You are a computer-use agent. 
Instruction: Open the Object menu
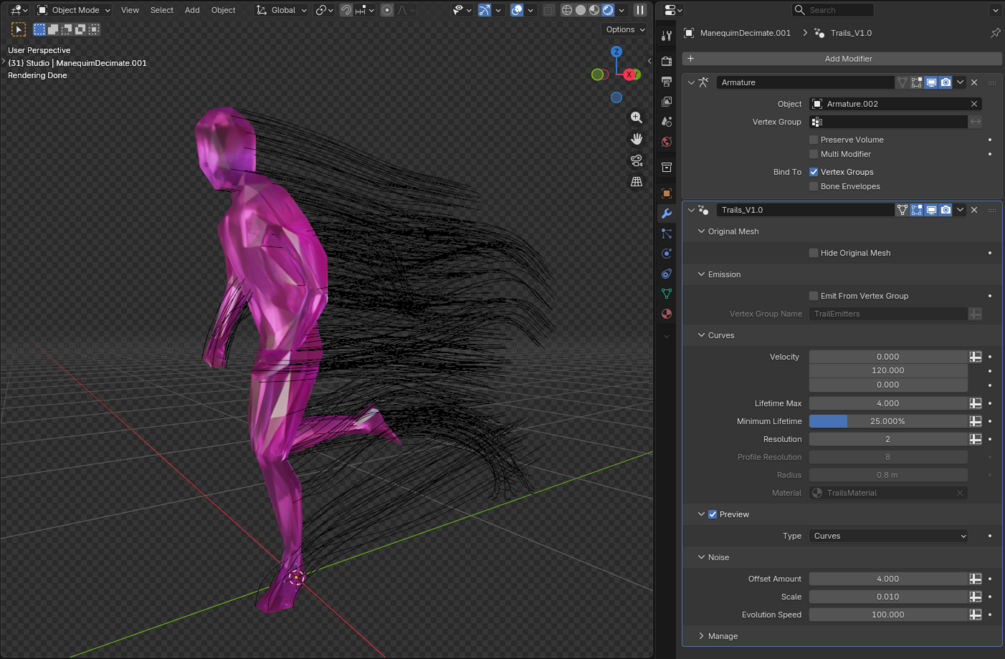[x=223, y=10]
